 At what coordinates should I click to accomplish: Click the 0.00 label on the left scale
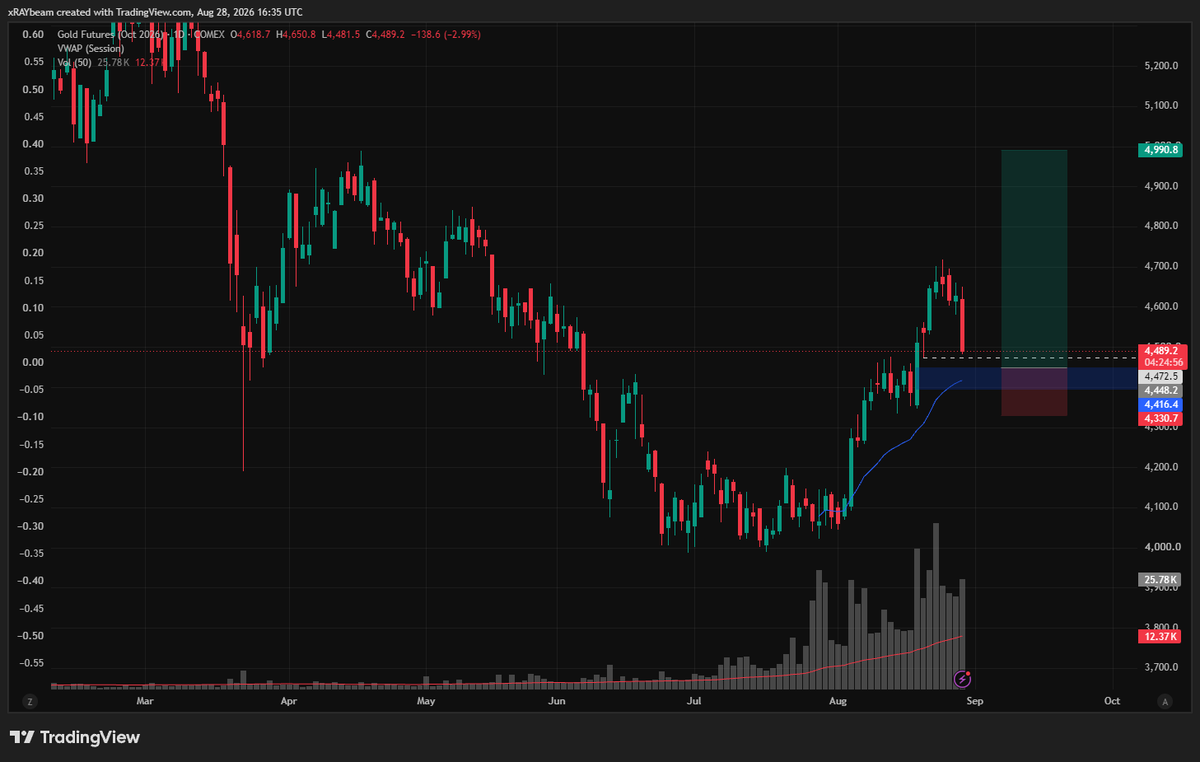pos(33,362)
